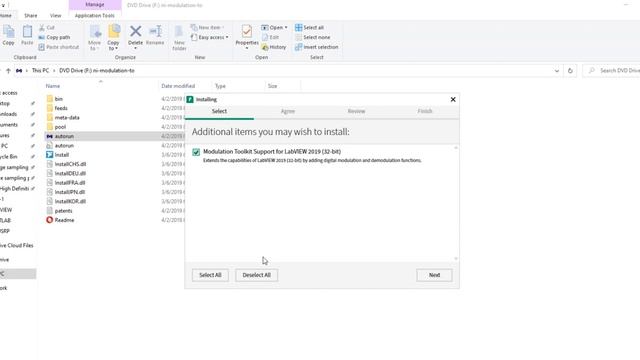Click Paste shortcut in the ribbon
The height and width of the screenshot is (360, 640).
click(x=58, y=47)
